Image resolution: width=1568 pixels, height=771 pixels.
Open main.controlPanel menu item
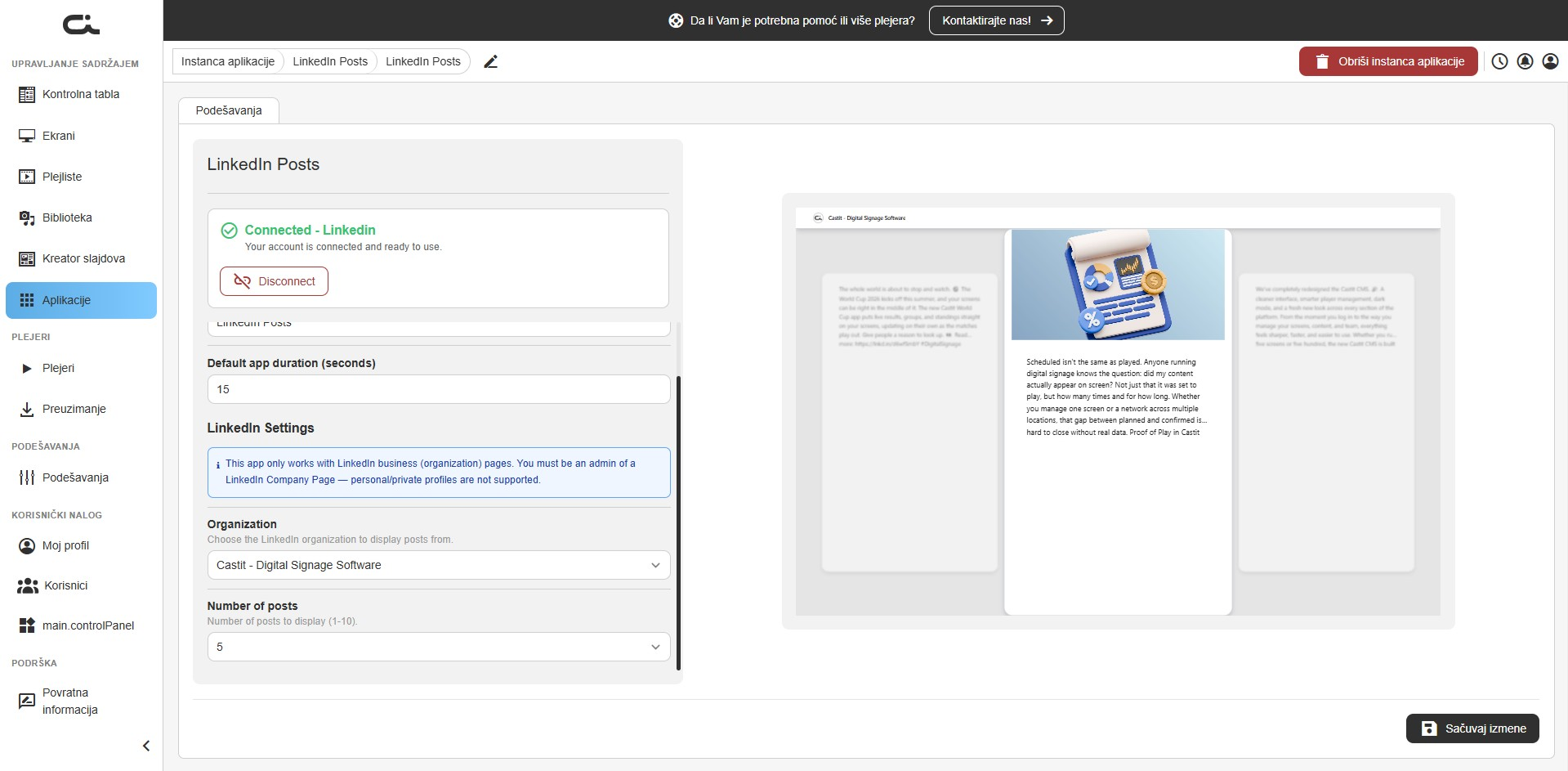coord(81,625)
